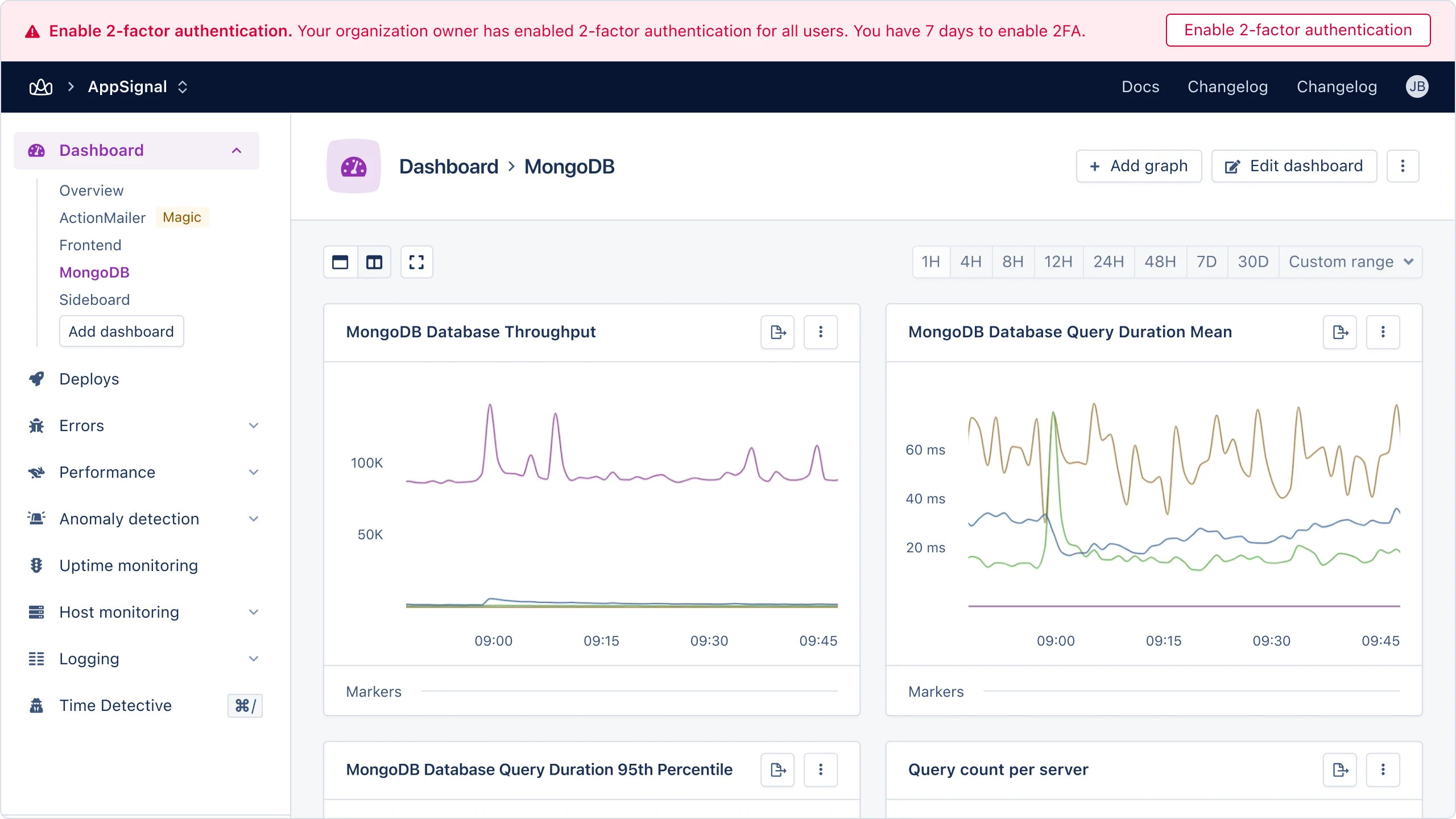Viewport: 1456px width, 819px height.
Task: Click the Add graph button
Action: [x=1139, y=166]
